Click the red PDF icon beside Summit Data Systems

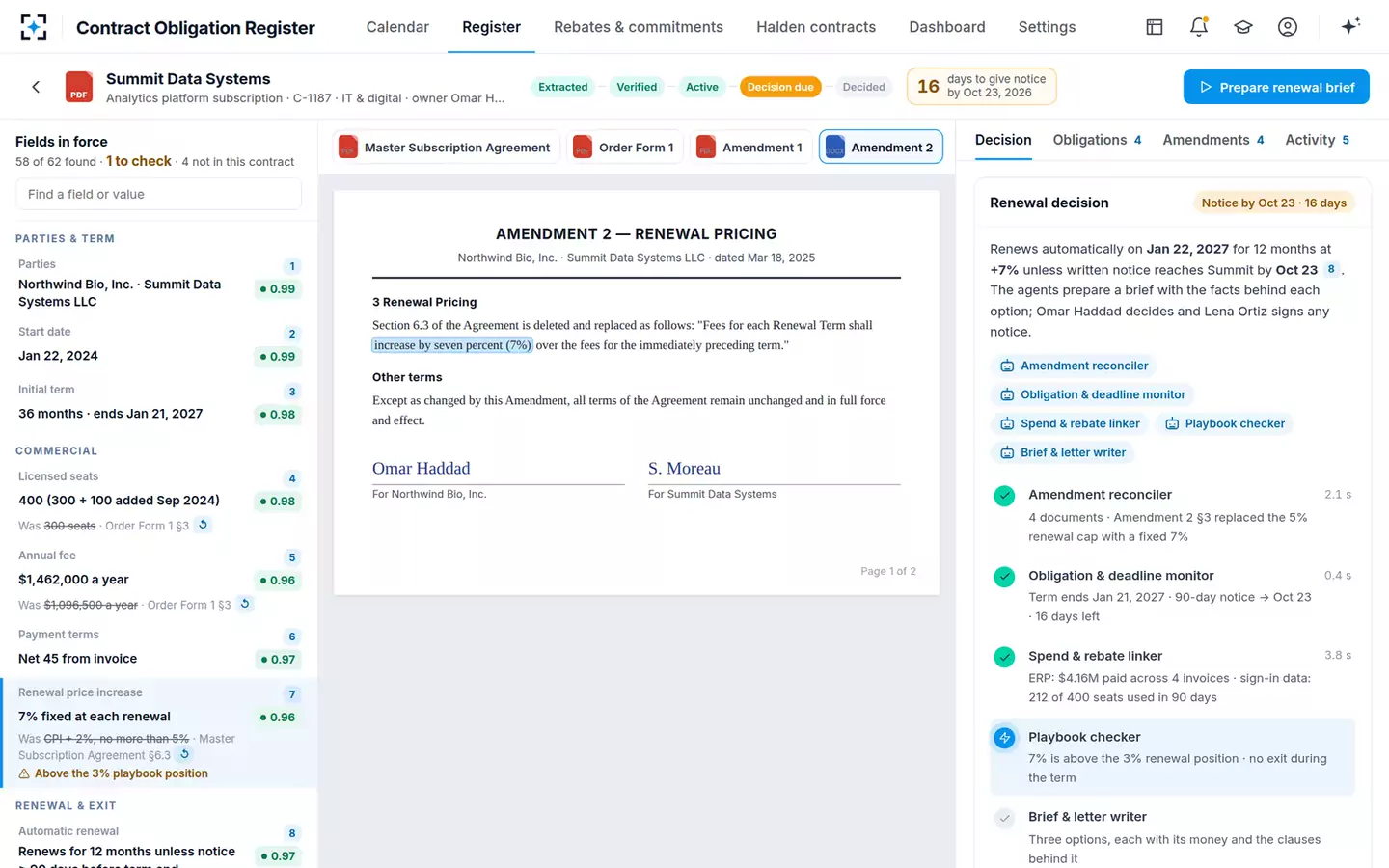coord(79,87)
